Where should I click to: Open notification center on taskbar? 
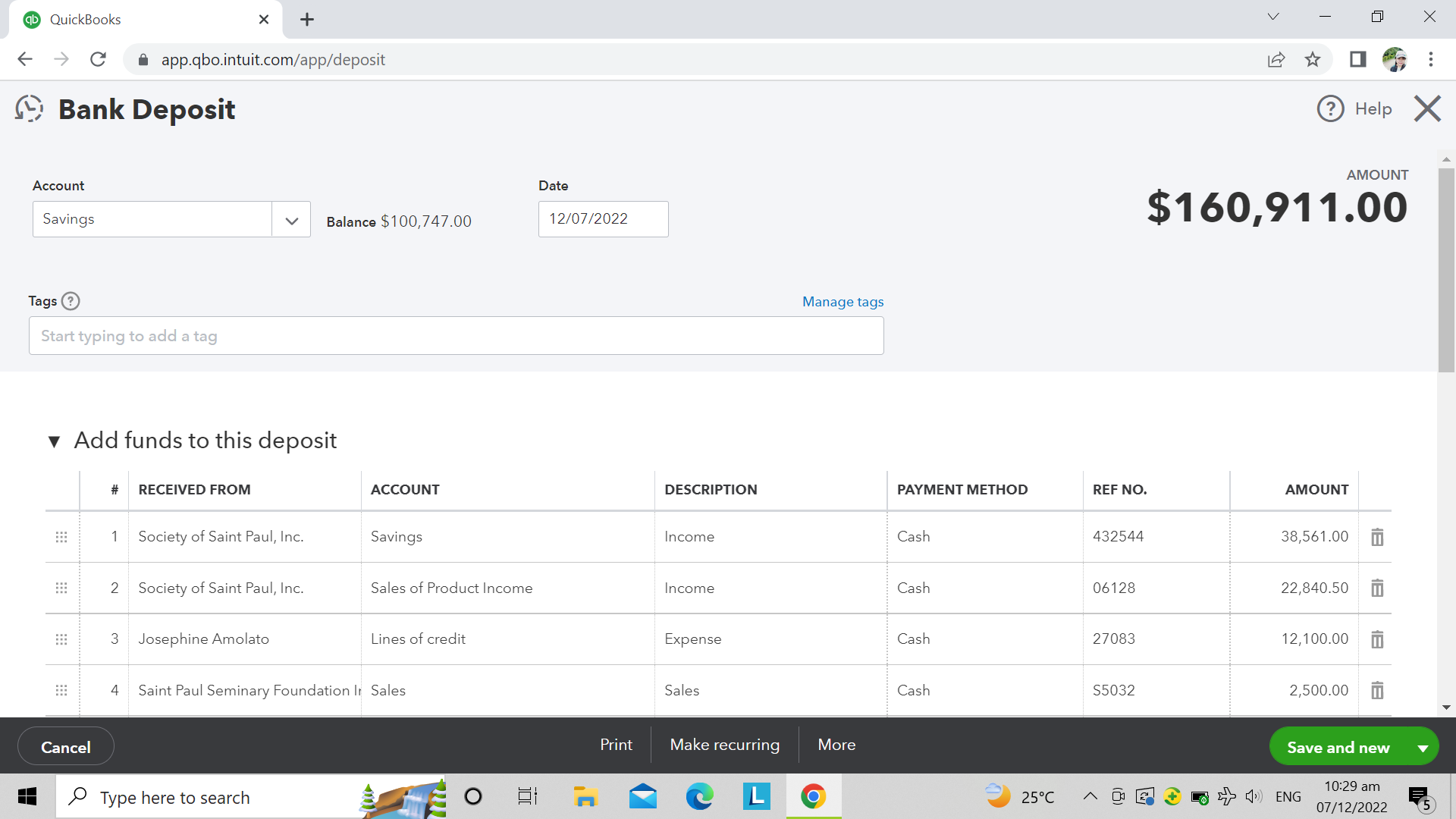1420,798
